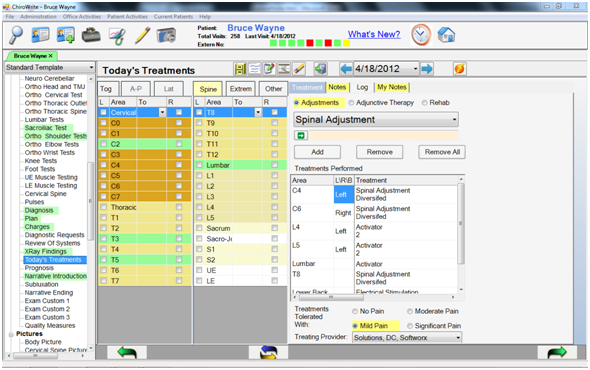Open the File menu
This screenshot has height=370, width=590.
[10, 17]
